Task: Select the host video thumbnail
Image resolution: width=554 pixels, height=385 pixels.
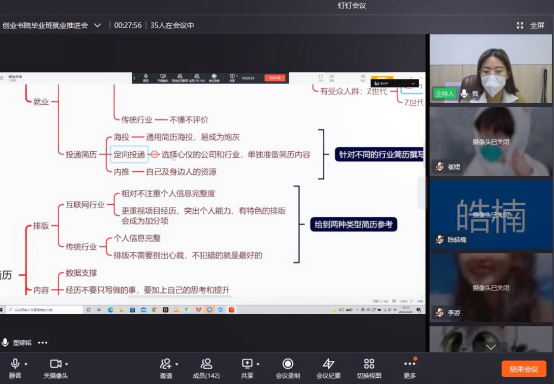Action: (x=491, y=69)
